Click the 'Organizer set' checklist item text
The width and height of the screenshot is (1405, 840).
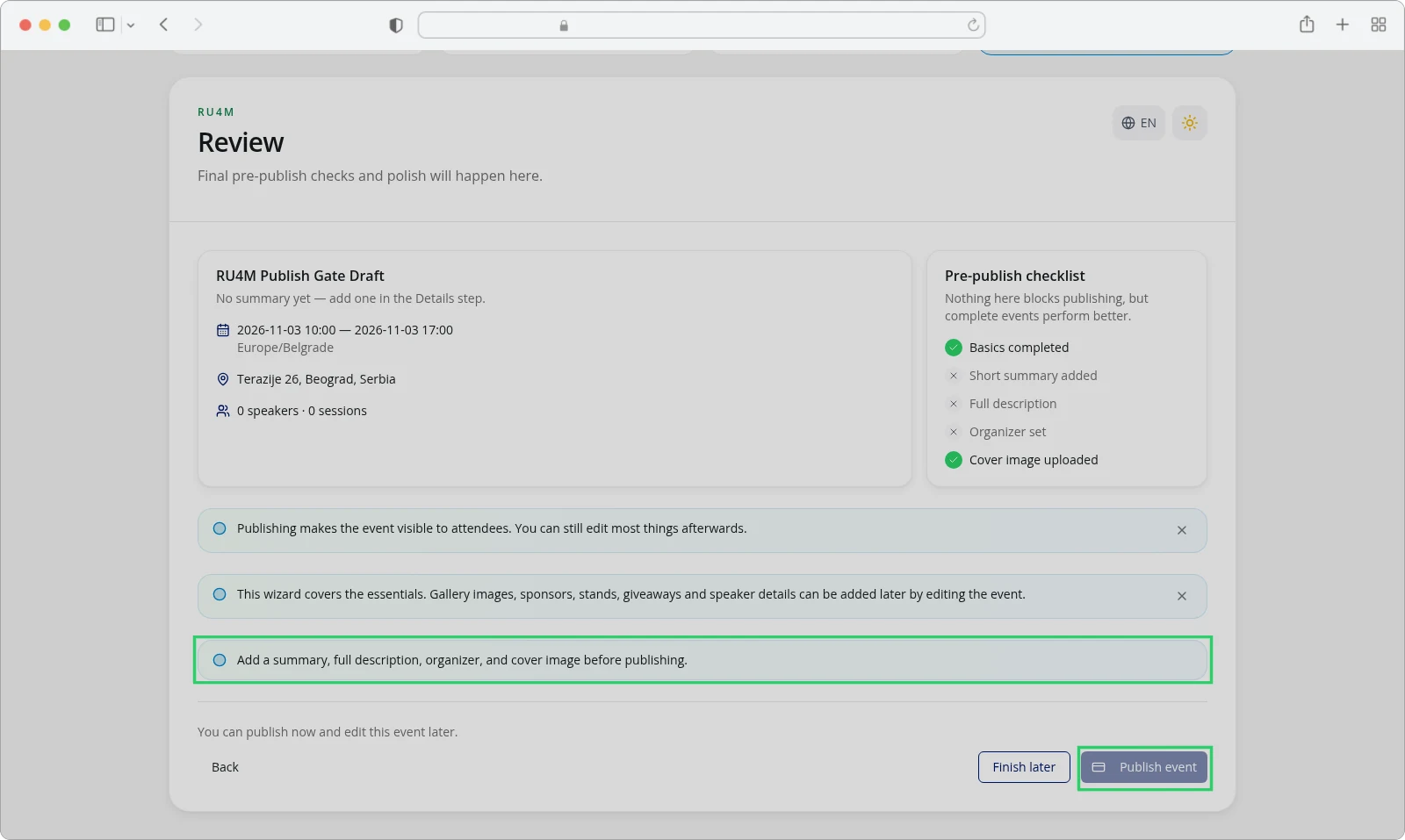[x=1007, y=432]
